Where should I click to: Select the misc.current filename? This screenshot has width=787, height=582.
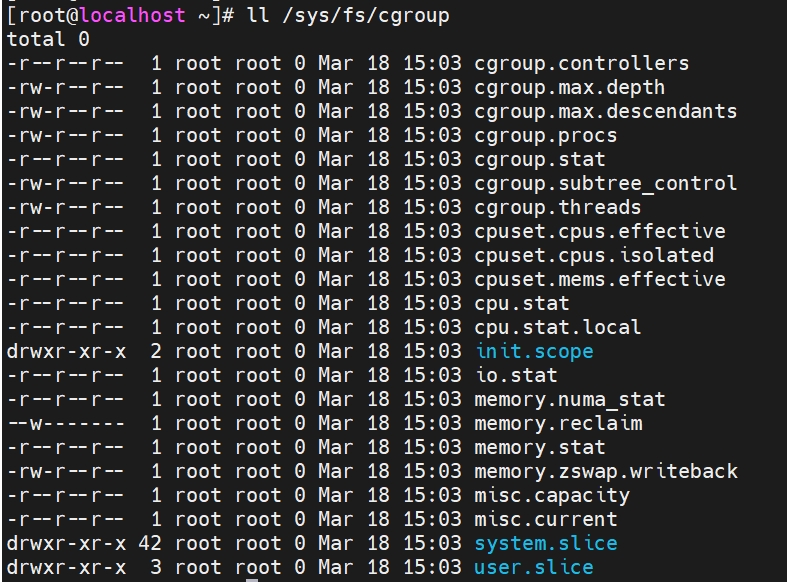point(546,520)
